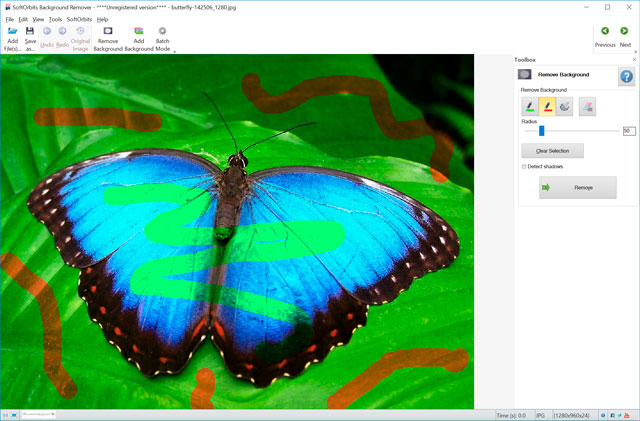The width and height of the screenshot is (640, 421).
Task: Click the Radius value input field
Action: point(628,131)
